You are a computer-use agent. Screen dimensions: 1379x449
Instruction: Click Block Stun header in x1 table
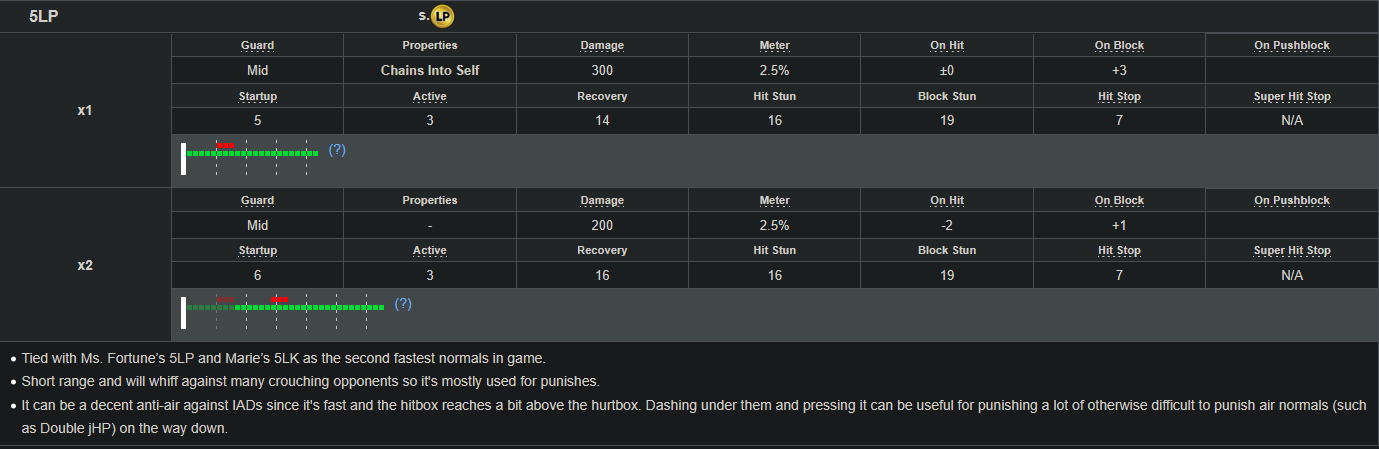tap(946, 97)
